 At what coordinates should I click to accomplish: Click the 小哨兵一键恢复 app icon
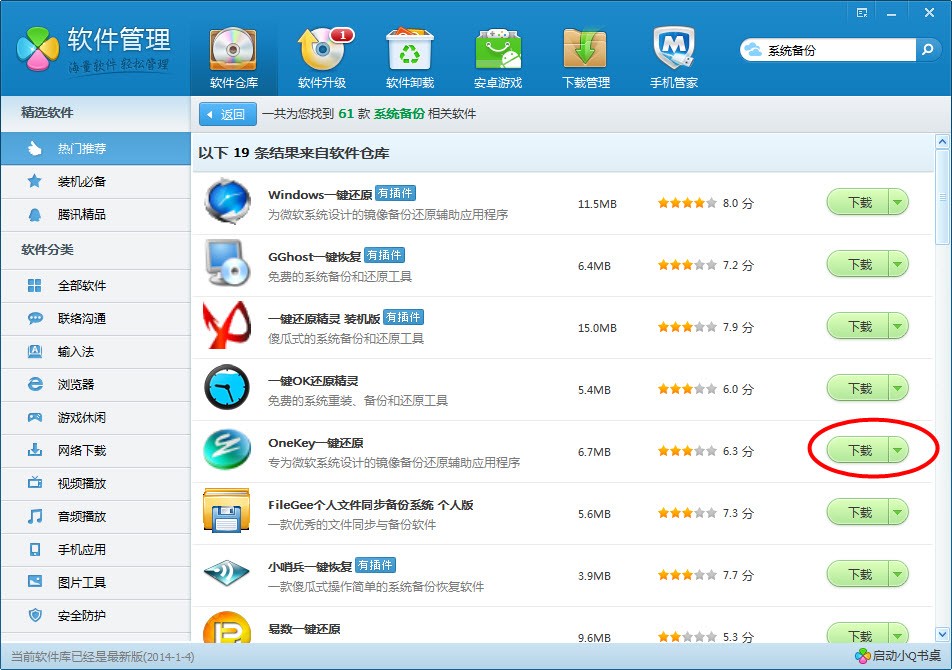click(x=226, y=572)
